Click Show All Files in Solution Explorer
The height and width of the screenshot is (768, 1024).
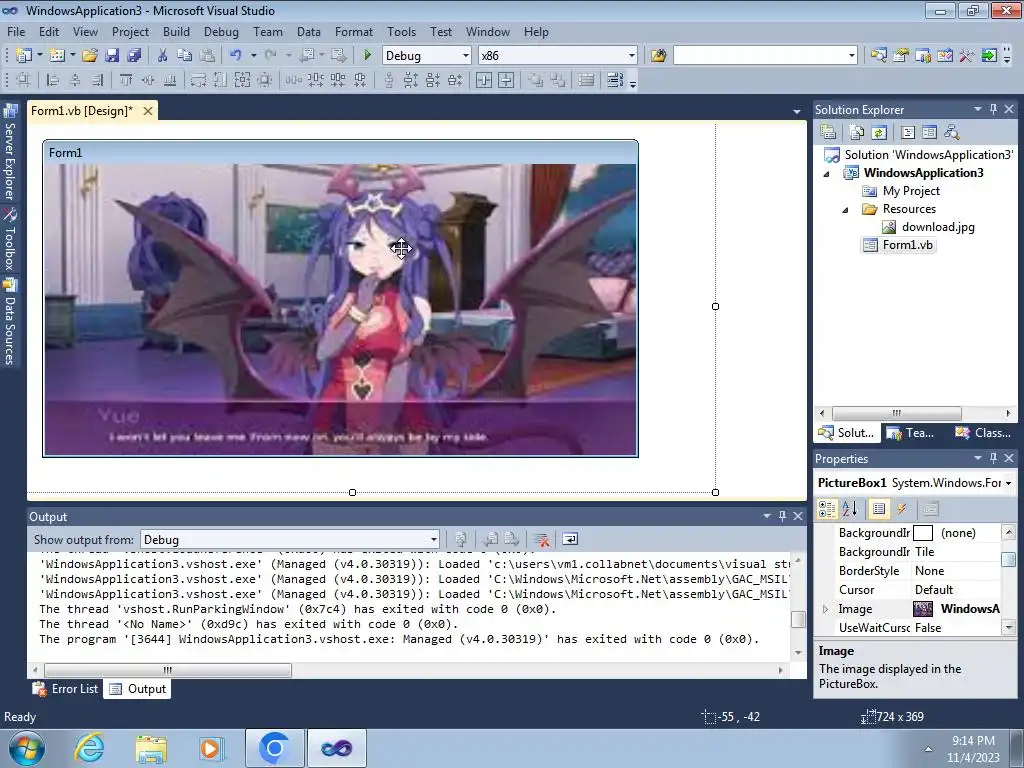point(857,132)
